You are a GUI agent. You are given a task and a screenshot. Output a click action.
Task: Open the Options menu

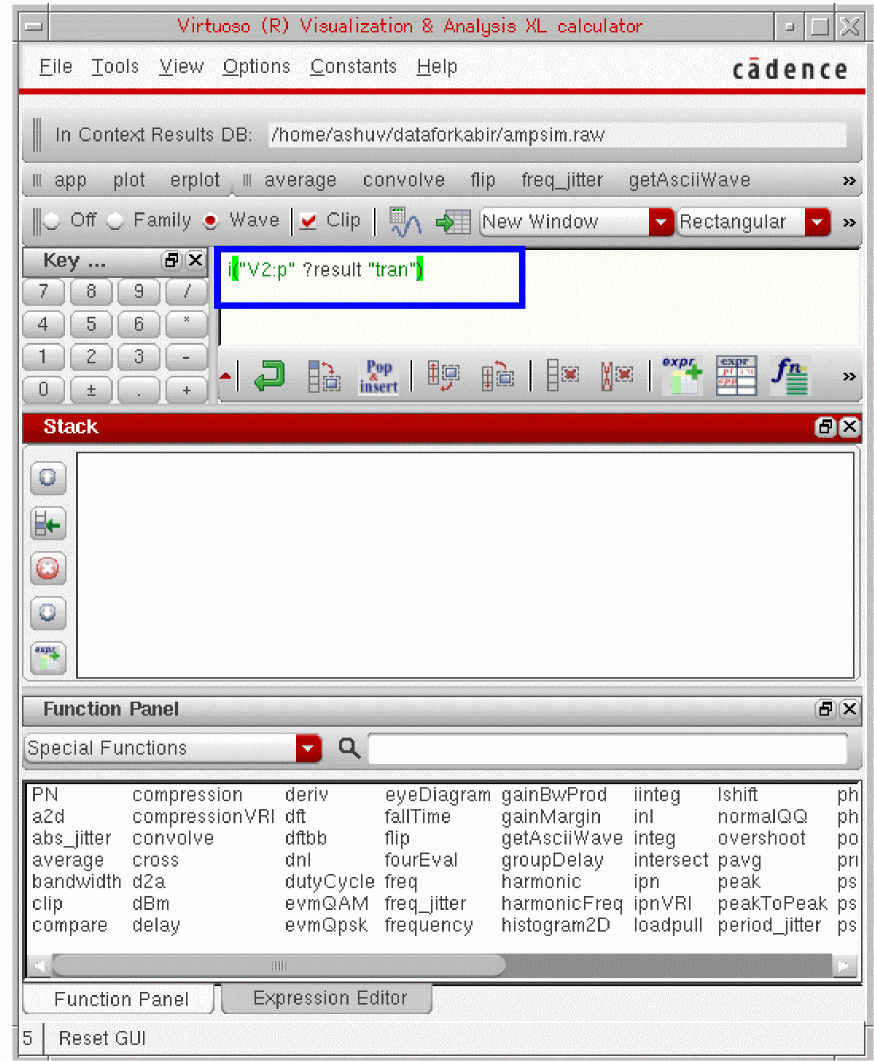click(x=256, y=67)
